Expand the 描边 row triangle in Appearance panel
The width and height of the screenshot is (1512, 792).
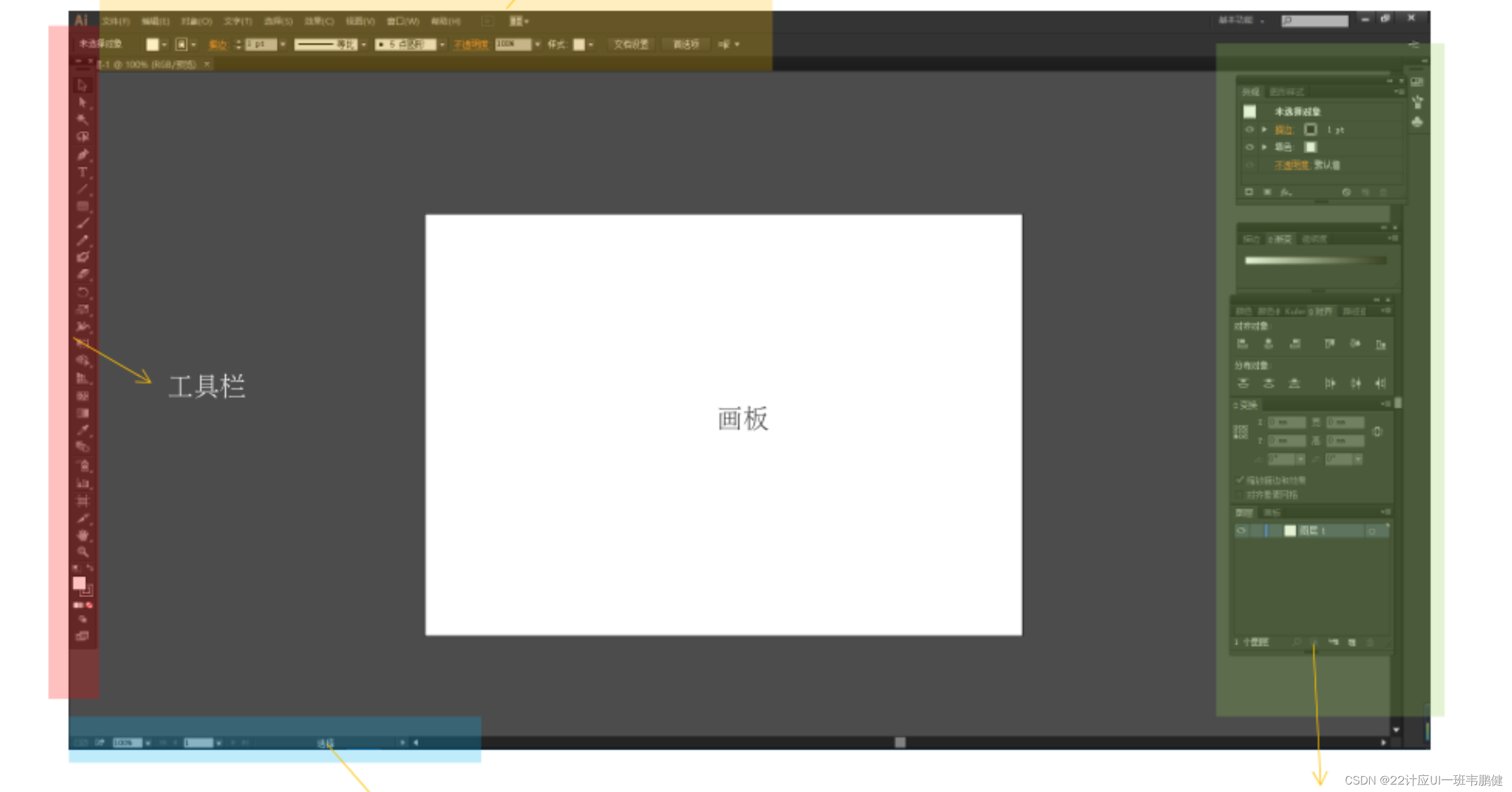click(x=1264, y=130)
